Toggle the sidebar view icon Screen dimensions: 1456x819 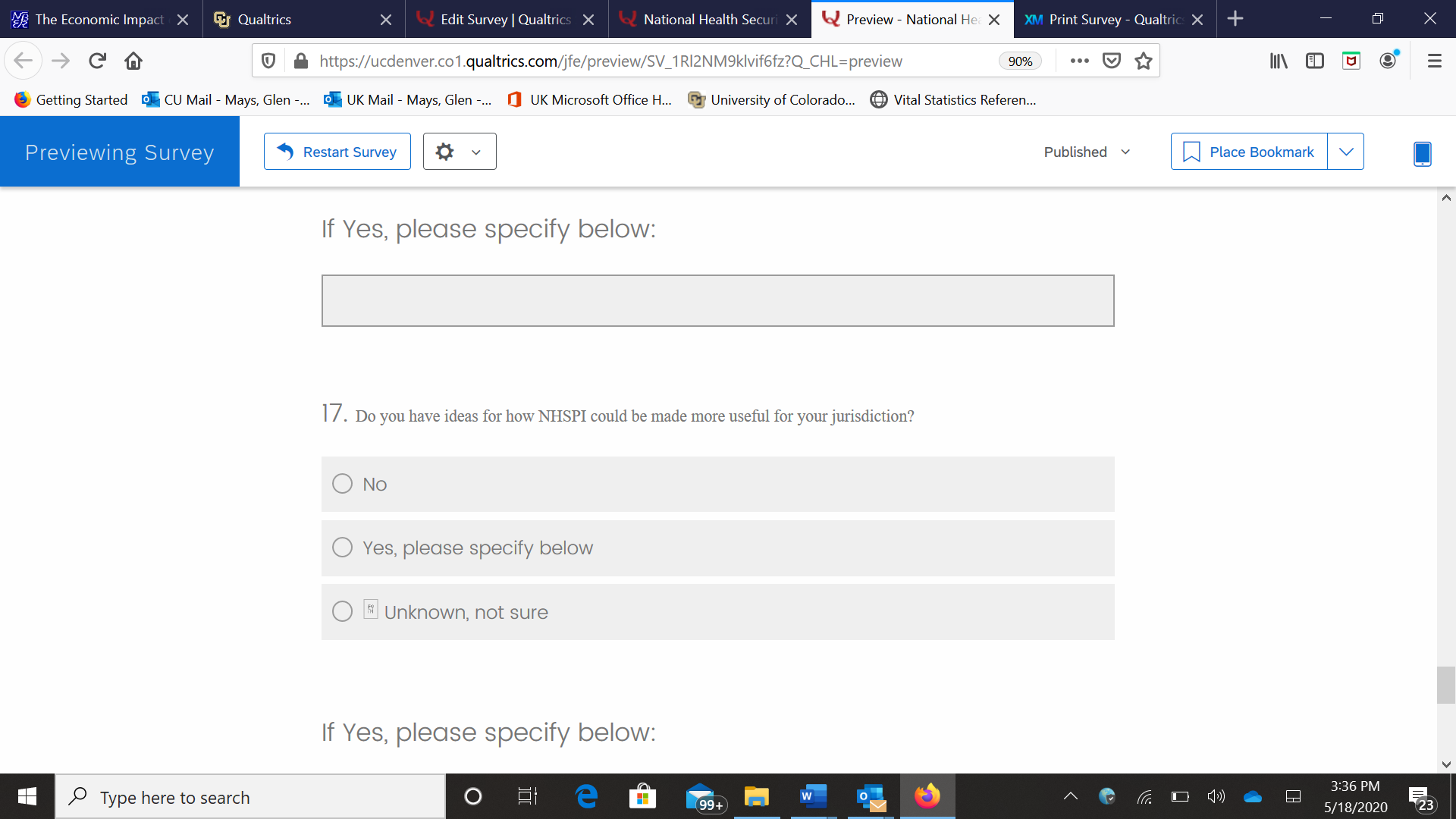(x=1314, y=61)
